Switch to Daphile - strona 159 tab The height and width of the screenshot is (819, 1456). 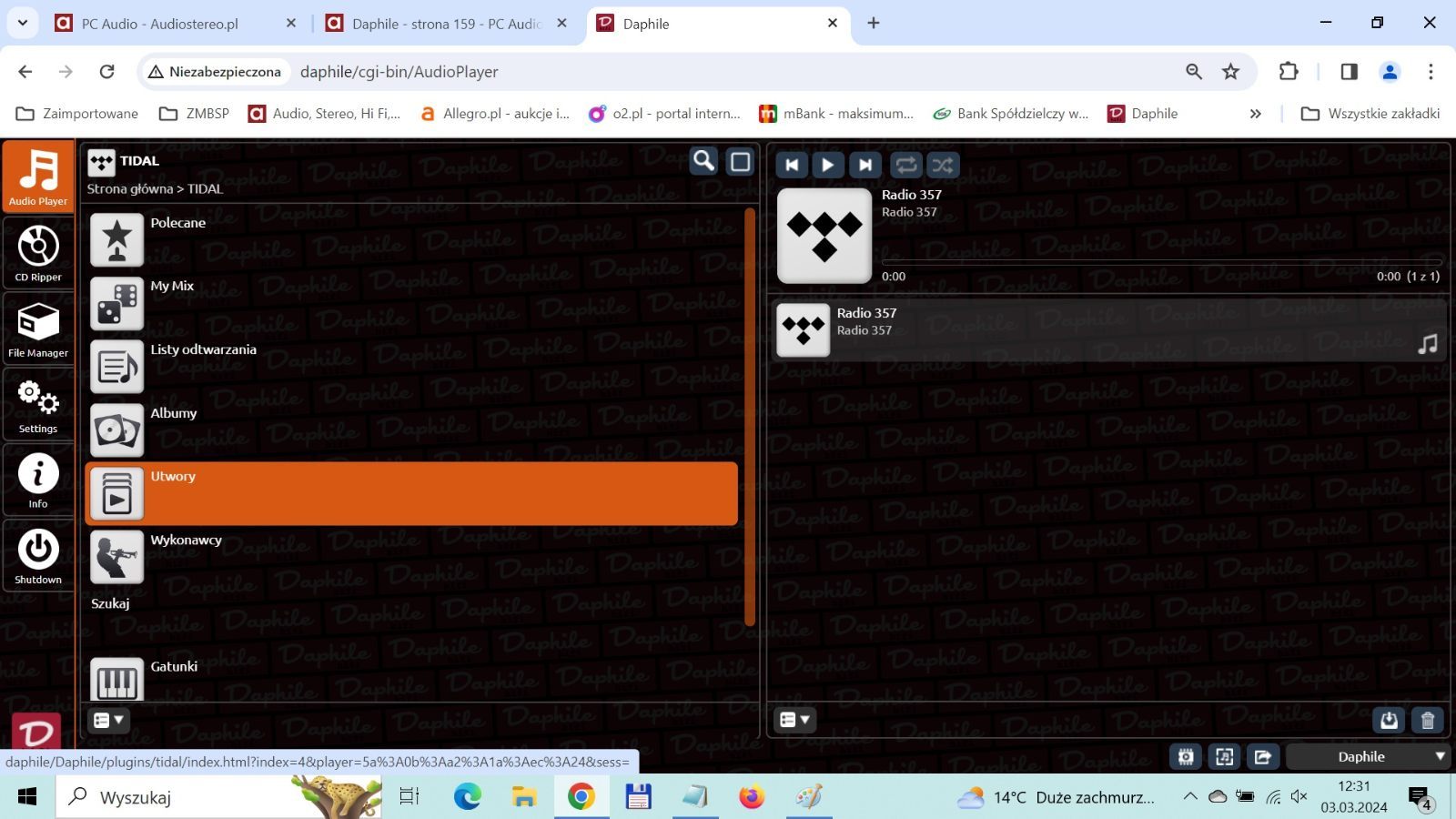click(446, 24)
